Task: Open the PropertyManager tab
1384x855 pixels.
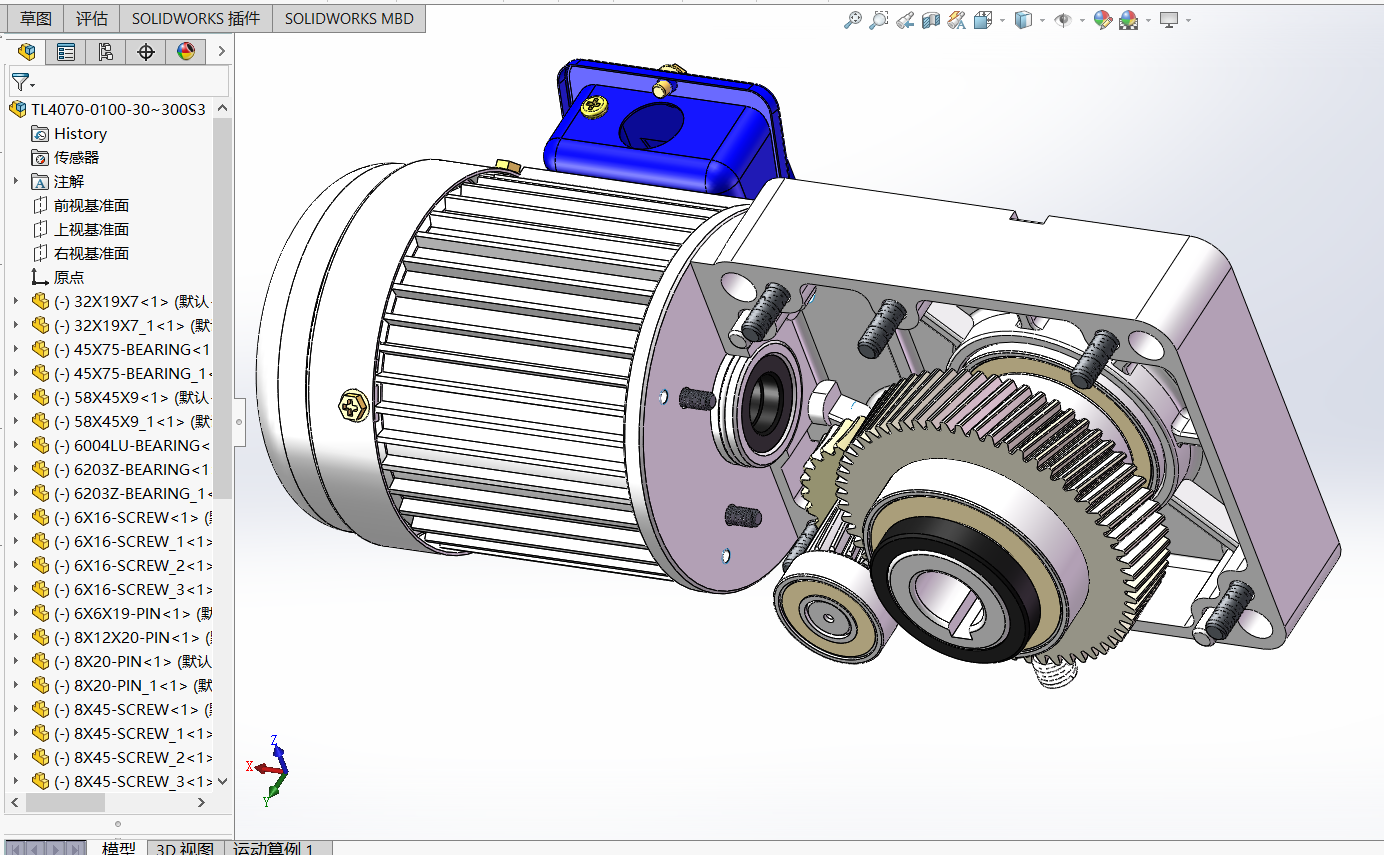Action: (66, 52)
